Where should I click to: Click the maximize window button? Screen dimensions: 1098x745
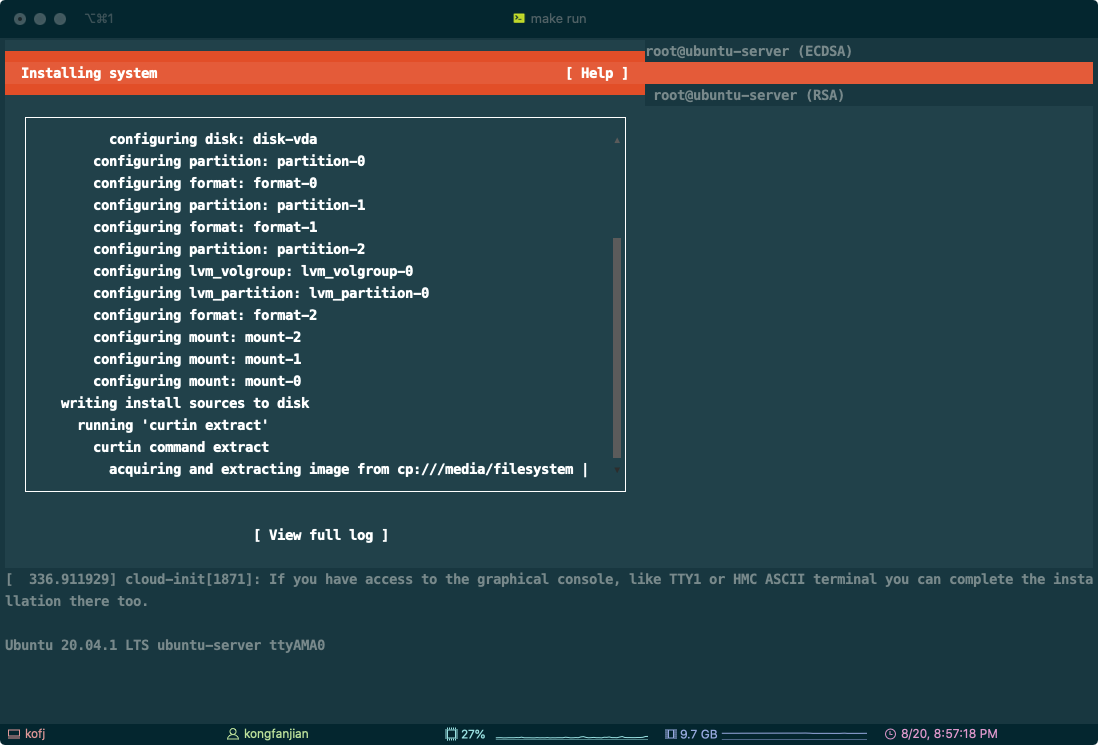coord(60,19)
